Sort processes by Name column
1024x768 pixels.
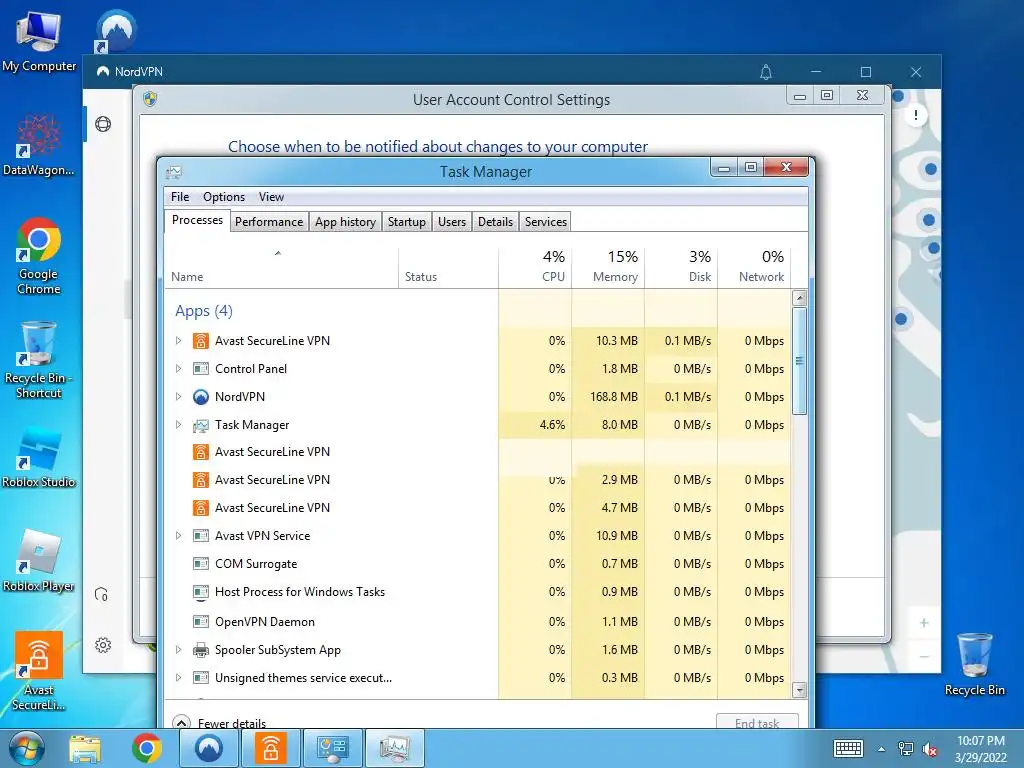pyautogui.click(x=281, y=268)
